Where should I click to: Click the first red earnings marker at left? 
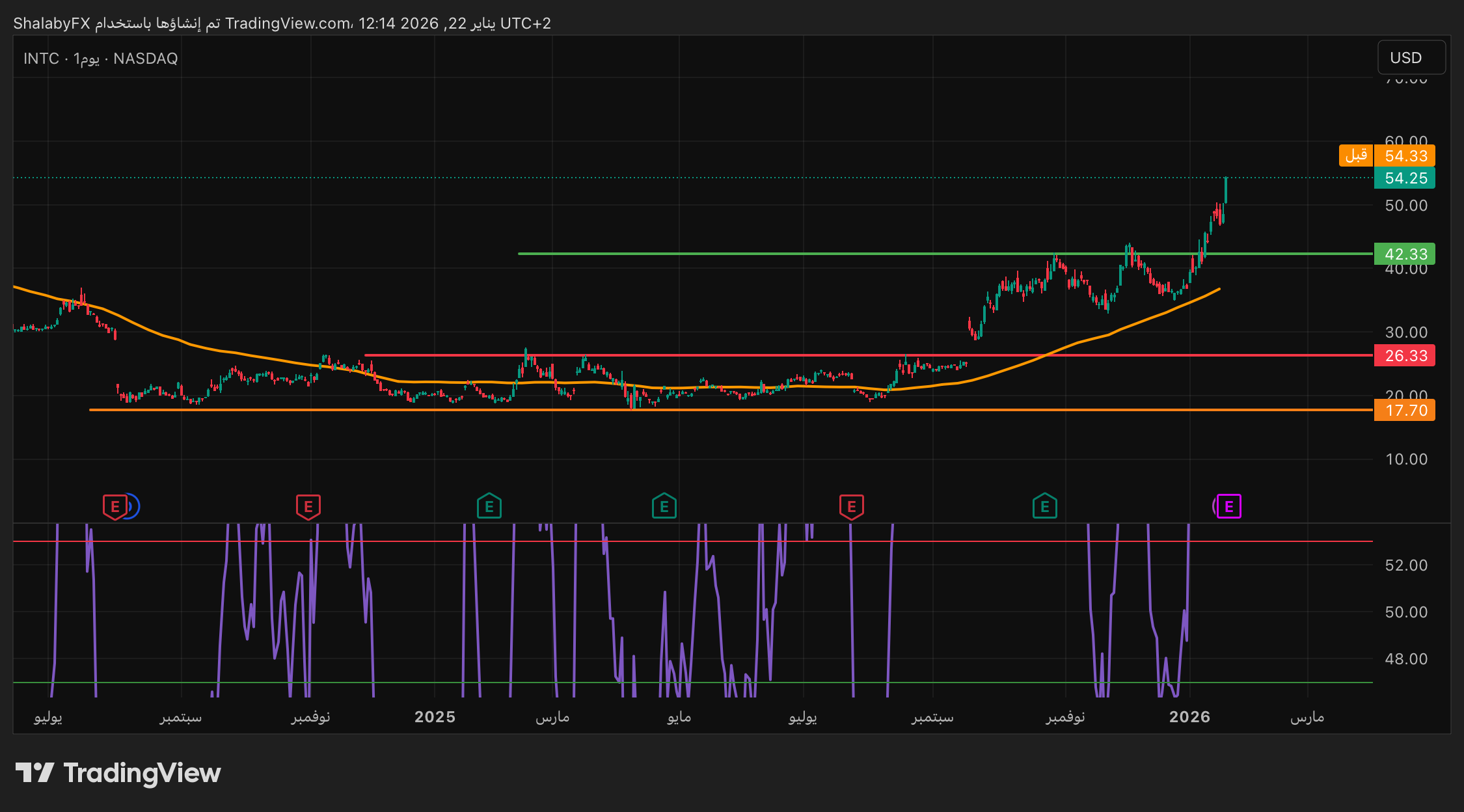(115, 506)
